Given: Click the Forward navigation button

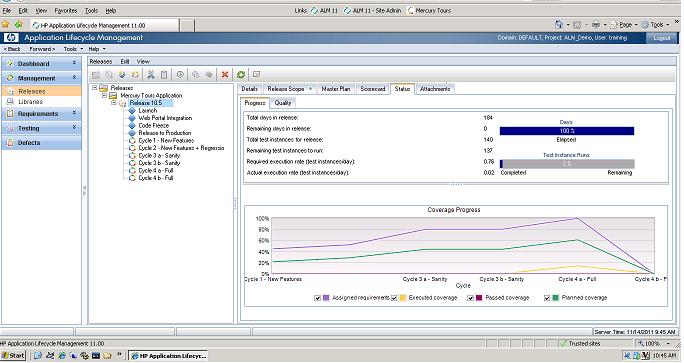Looking at the screenshot, I should point(42,49).
